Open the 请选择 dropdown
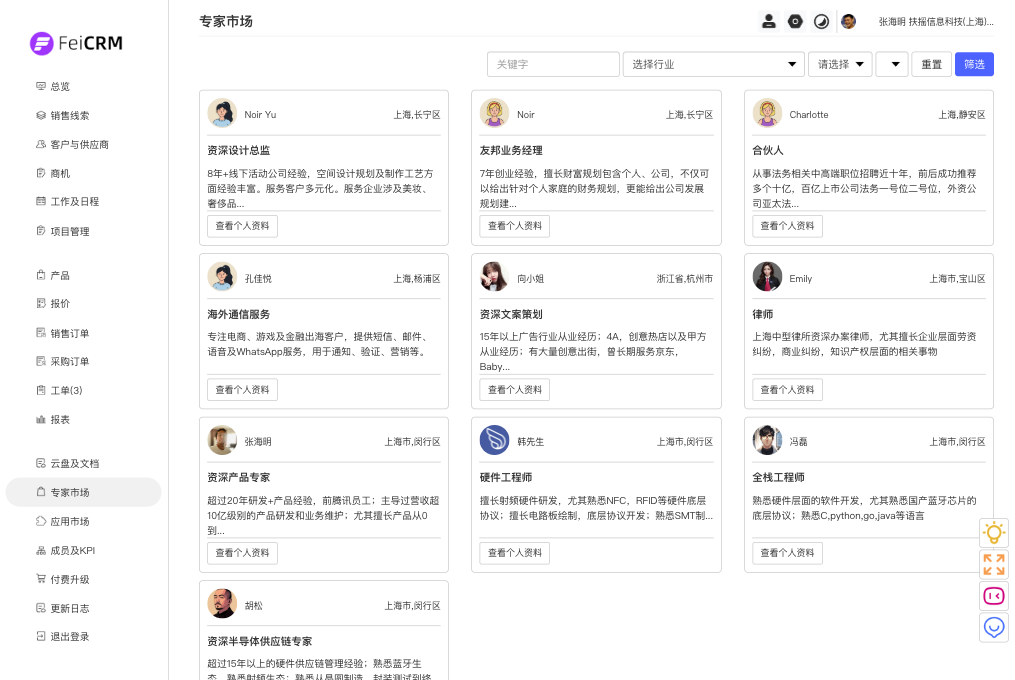 [840, 64]
